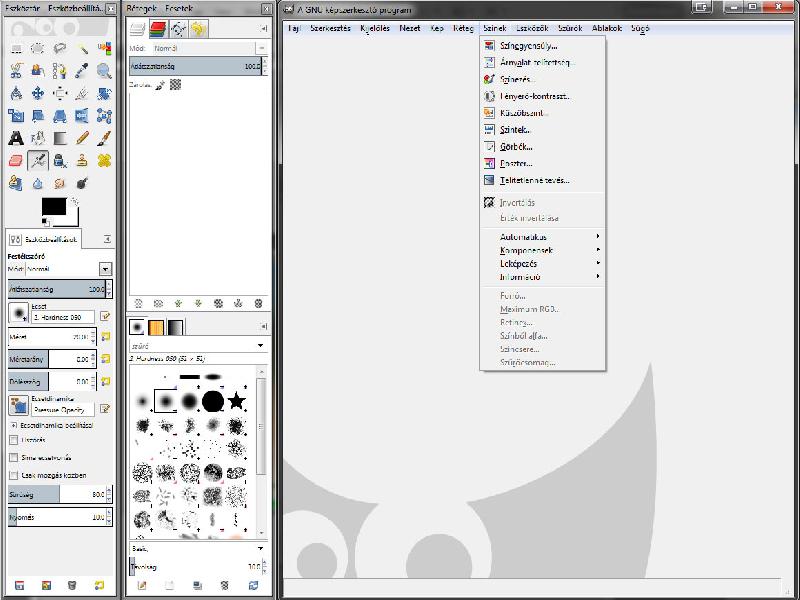This screenshot has width=800, height=600.
Task: Switch to the Channels tab
Action: tap(159, 29)
